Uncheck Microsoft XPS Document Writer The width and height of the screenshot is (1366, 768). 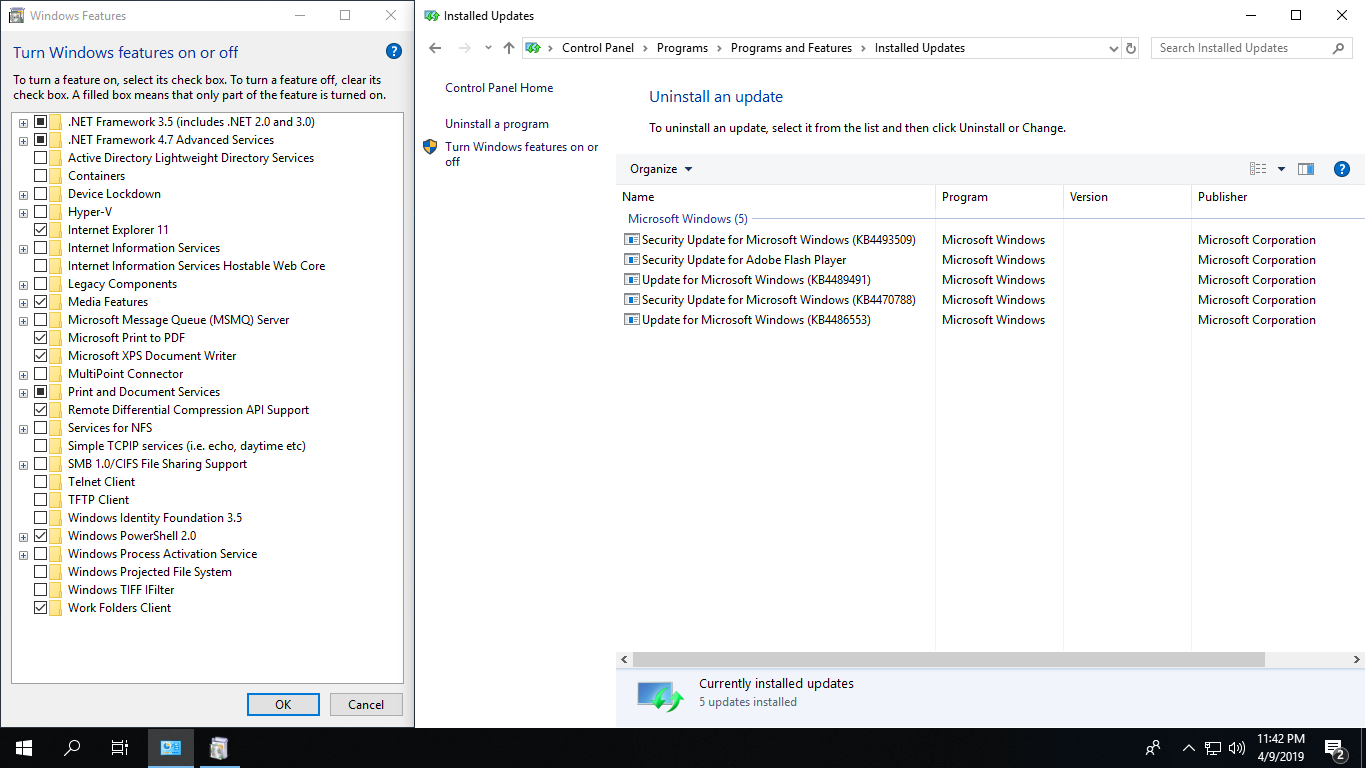pyautogui.click(x=41, y=356)
